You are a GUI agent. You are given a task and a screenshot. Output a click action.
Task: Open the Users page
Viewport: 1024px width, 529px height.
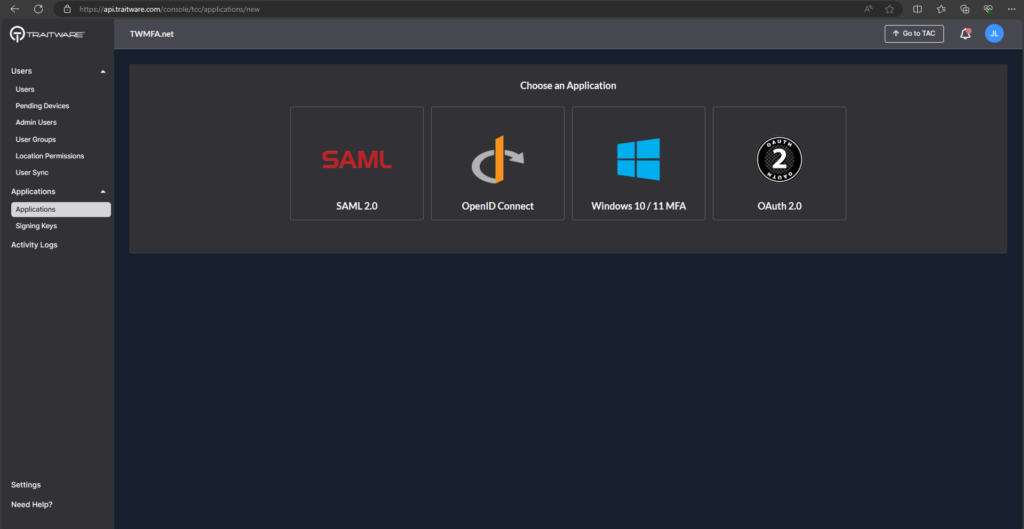pos(25,89)
